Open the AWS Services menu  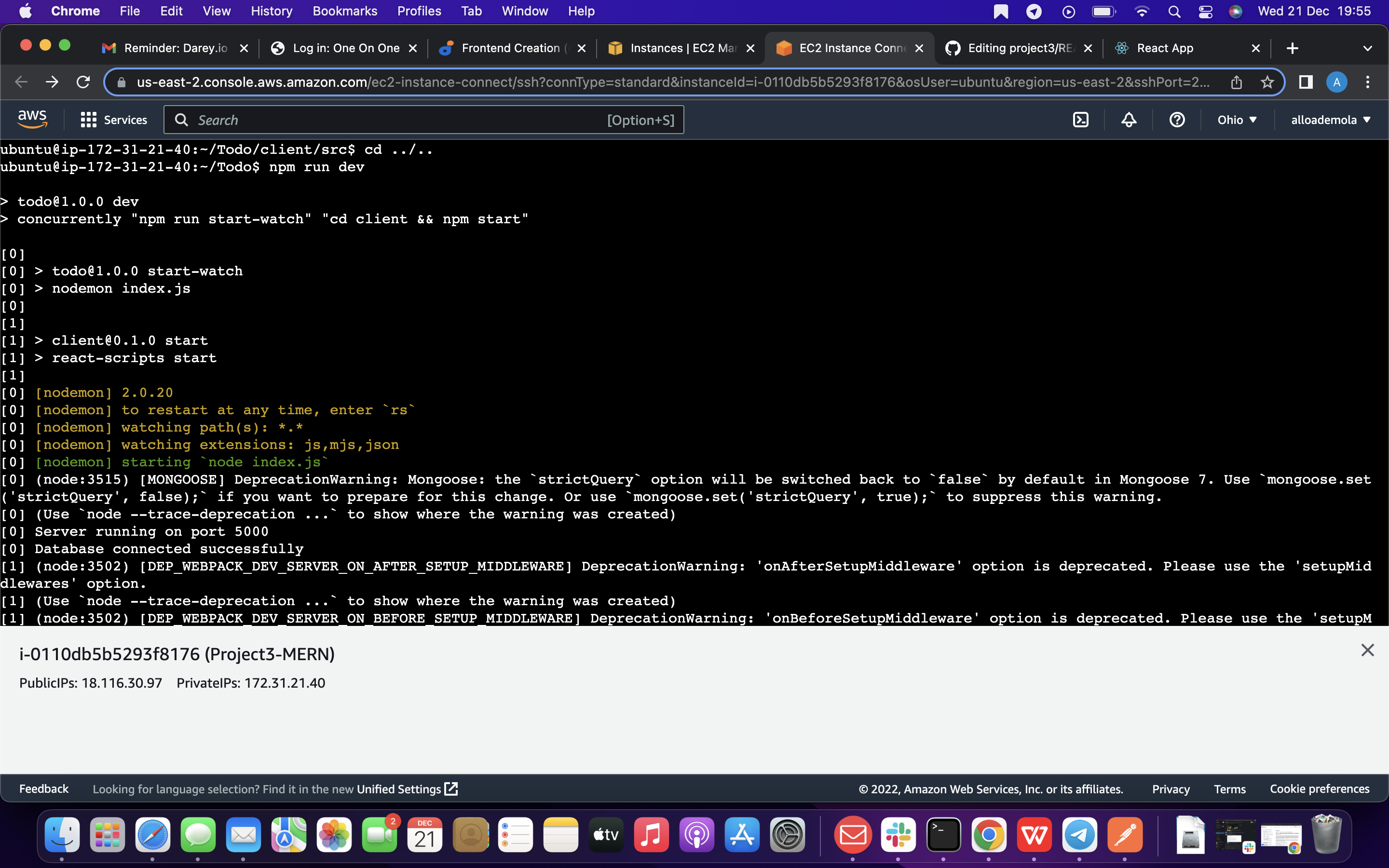click(113, 120)
